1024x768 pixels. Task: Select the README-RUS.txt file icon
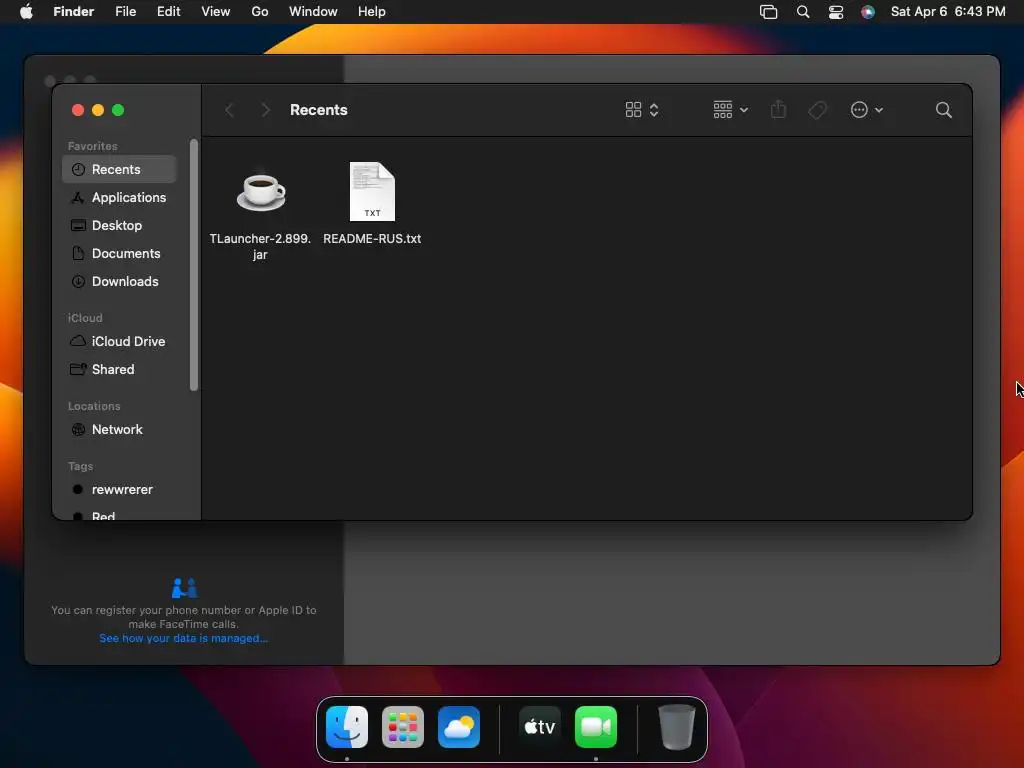click(372, 191)
